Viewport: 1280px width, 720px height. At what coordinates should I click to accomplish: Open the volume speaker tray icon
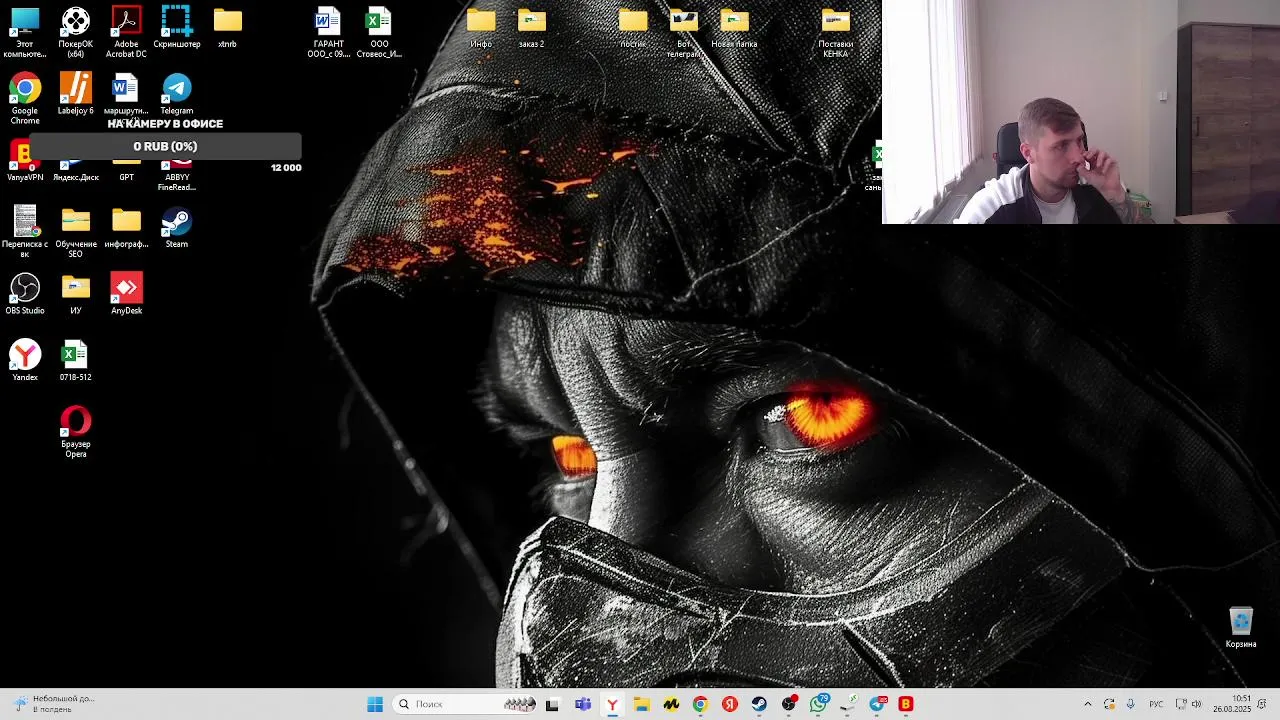(x=1196, y=704)
